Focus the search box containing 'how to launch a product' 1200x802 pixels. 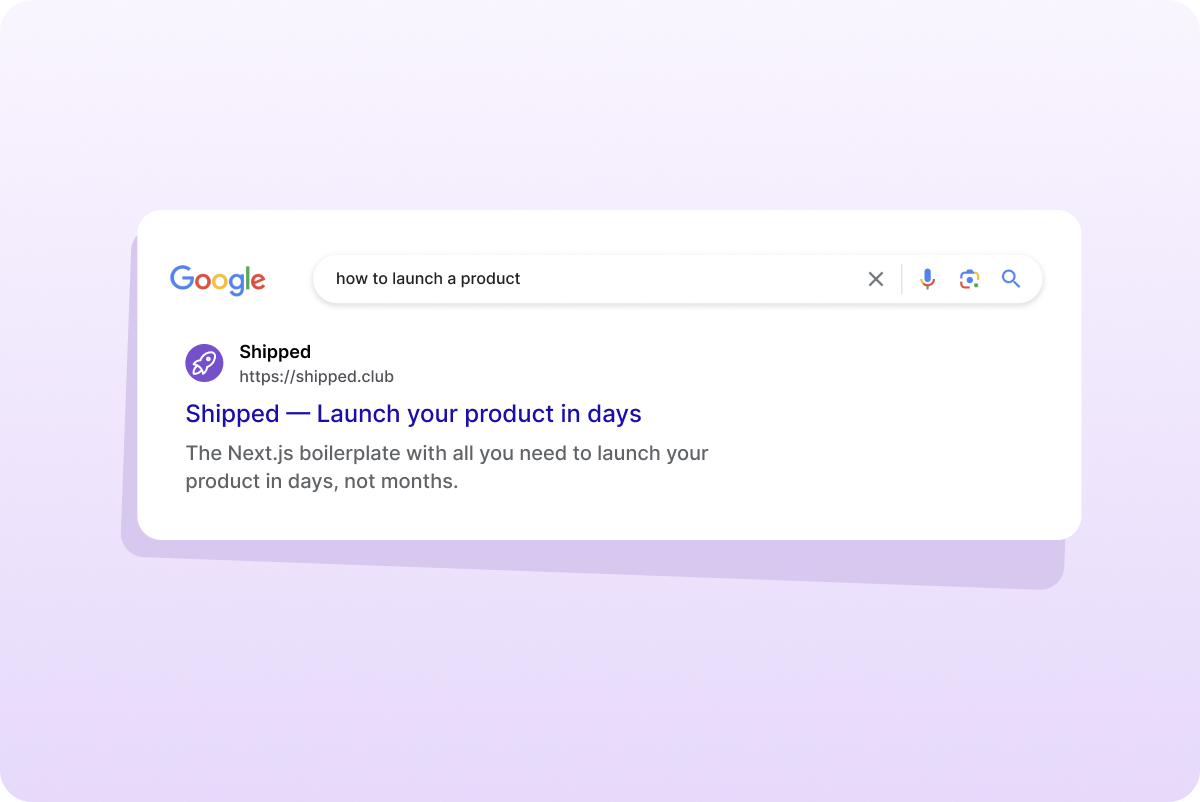[x=677, y=279]
